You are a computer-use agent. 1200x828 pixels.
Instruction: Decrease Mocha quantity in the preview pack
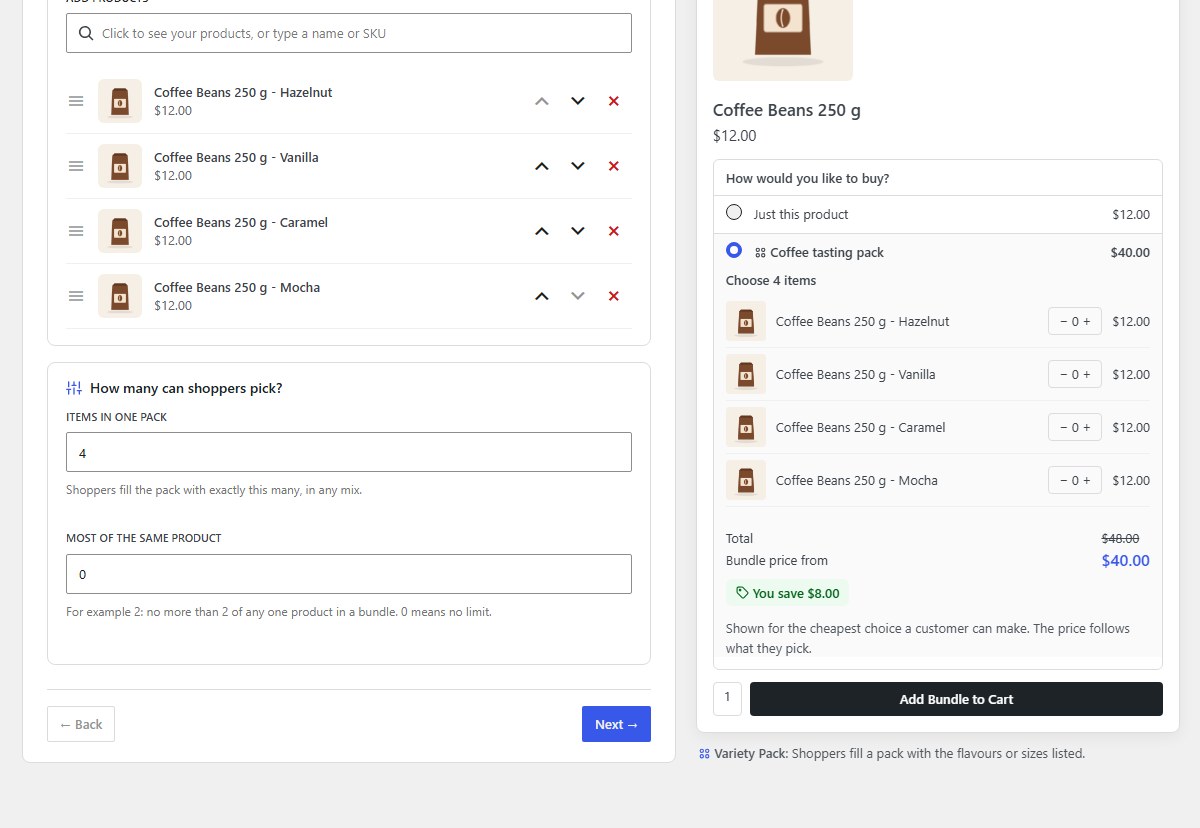(x=1062, y=481)
